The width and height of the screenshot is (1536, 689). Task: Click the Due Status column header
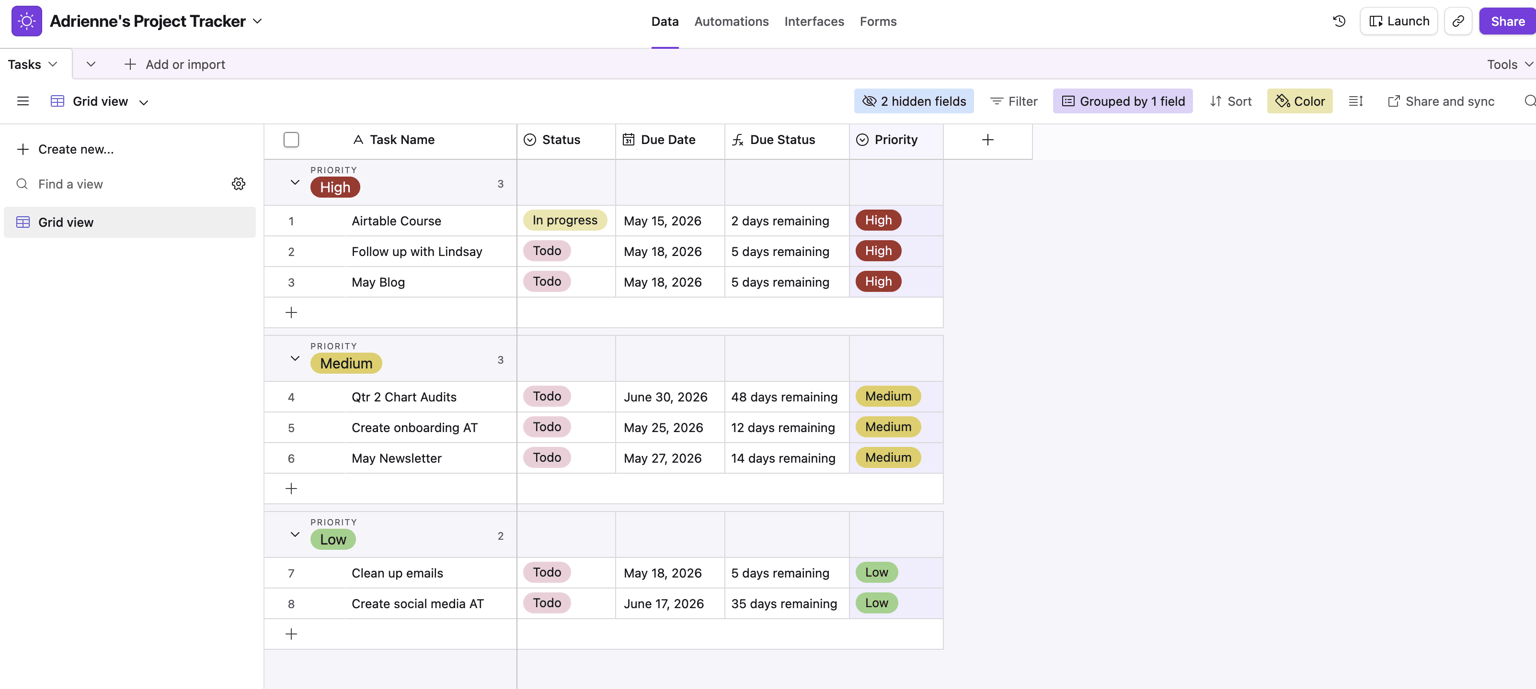[x=787, y=140]
